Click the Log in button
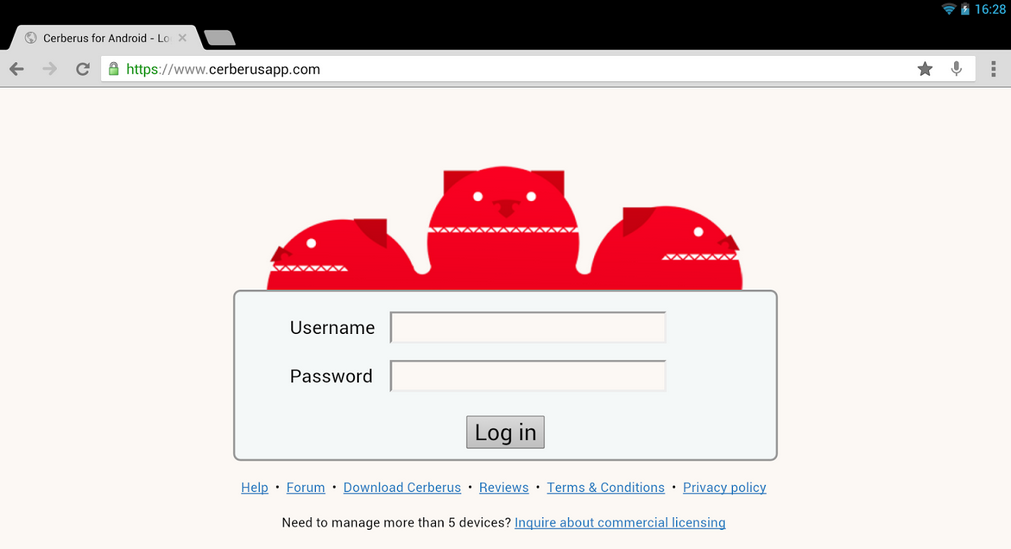Image resolution: width=1011 pixels, height=549 pixels. (506, 432)
